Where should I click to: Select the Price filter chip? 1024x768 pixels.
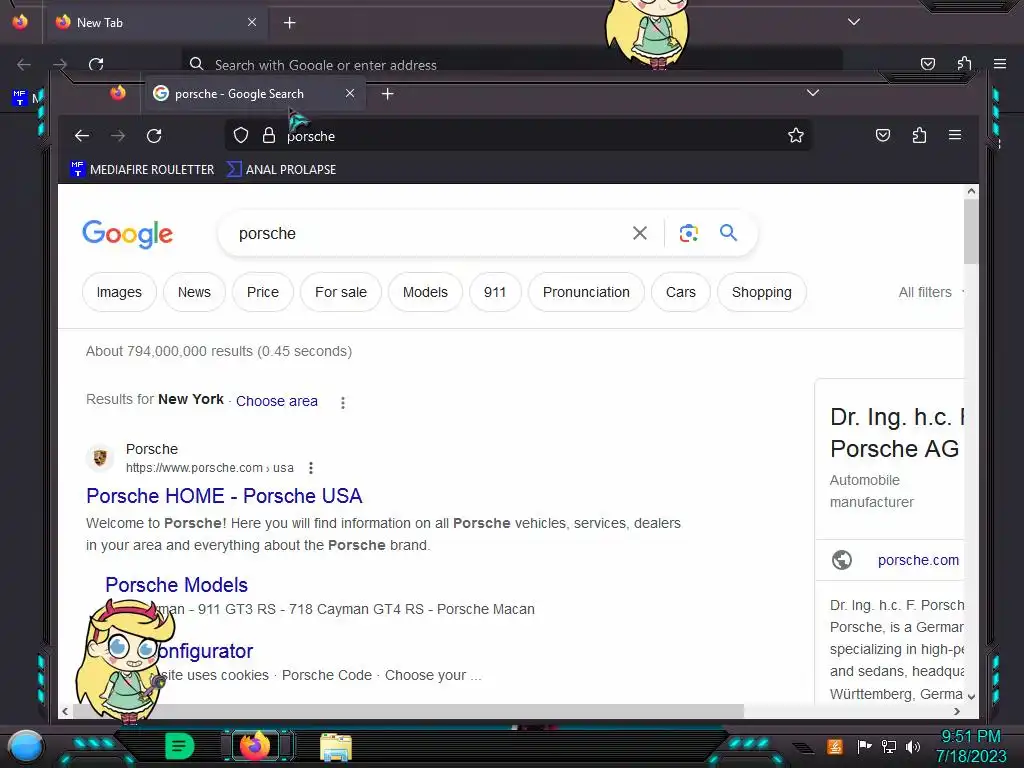(x=263, y=292)
